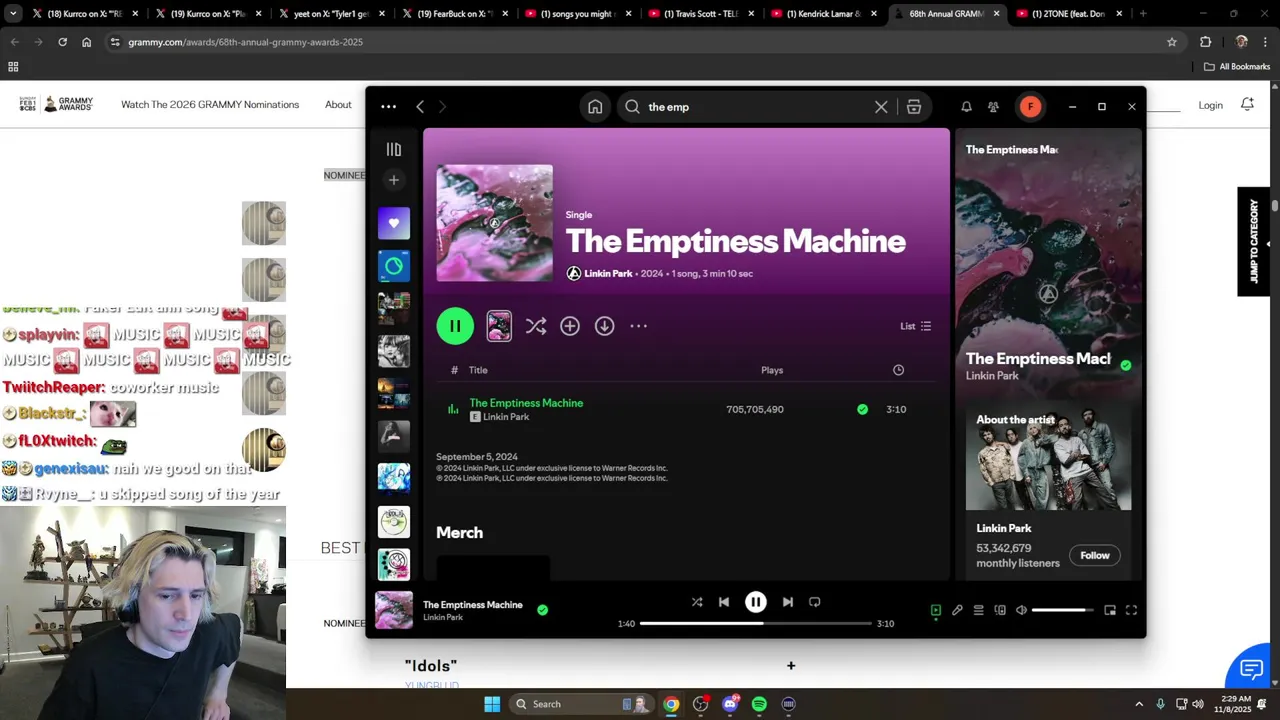Toggle Now Playing view panel
Image resolution: width=1280 pixels, height=720 pixels.
(x=936, y=610)
